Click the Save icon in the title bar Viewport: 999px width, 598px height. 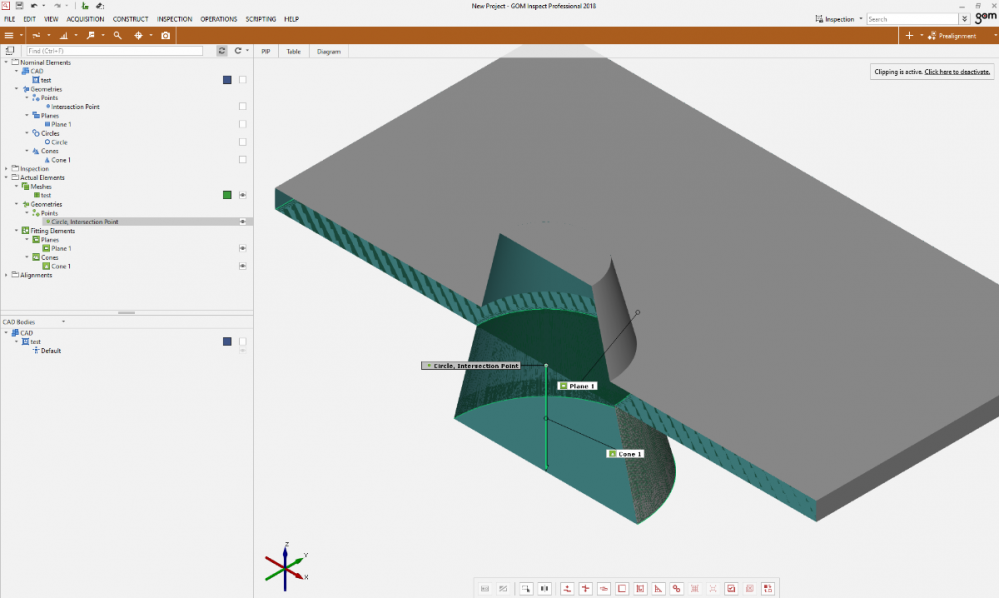19,6
